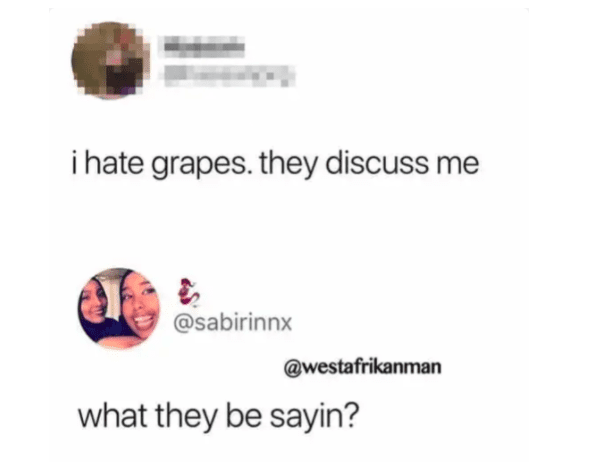601x462 pixels.
Task: Click the blurred username handle under display name
Action: point(229,76)
